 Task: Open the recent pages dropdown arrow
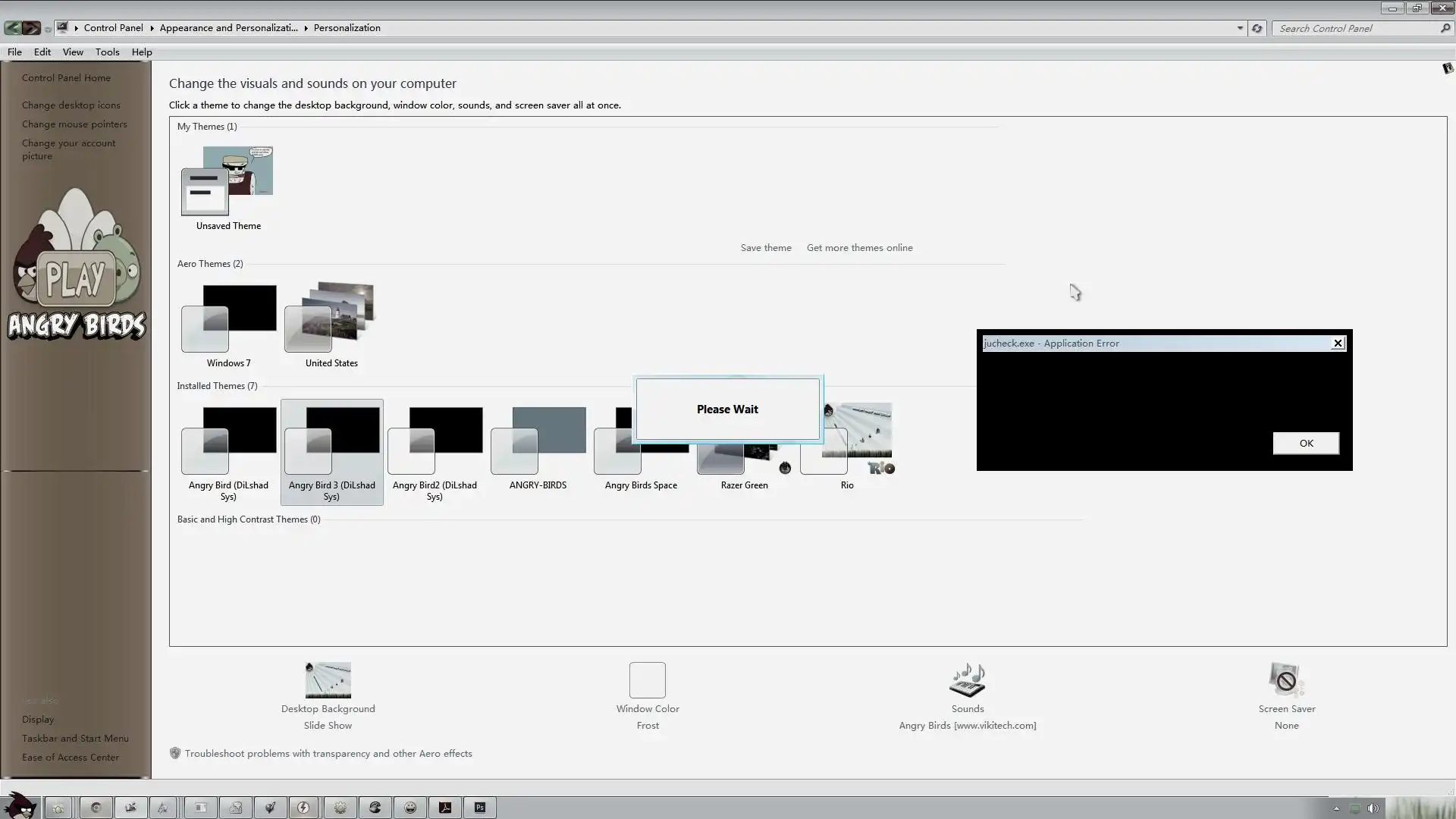(48, 30)
